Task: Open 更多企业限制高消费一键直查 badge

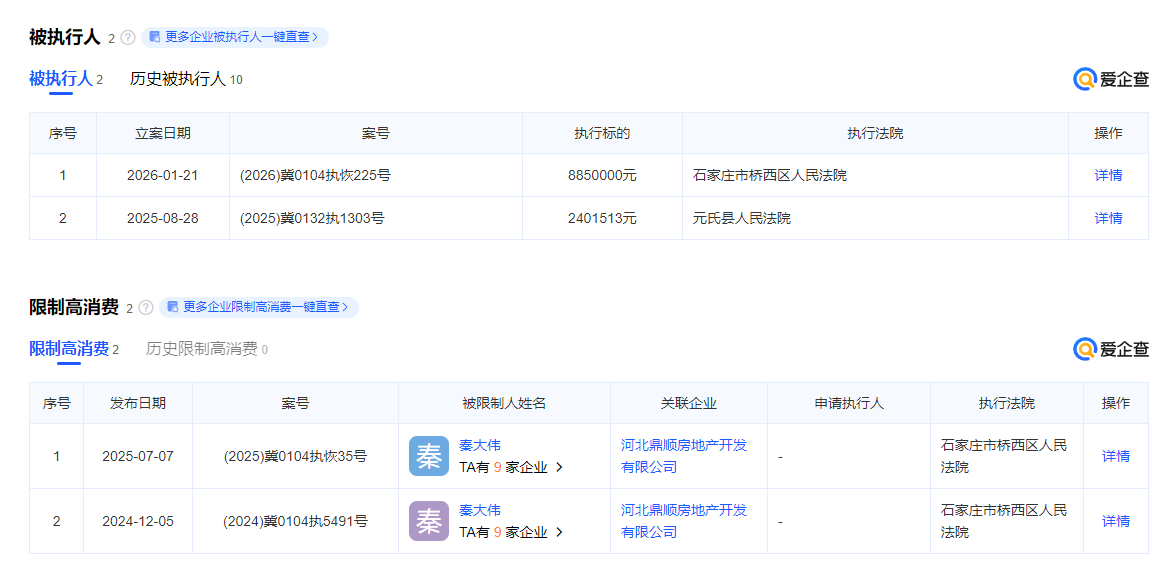Action: [x=258, y=307]
